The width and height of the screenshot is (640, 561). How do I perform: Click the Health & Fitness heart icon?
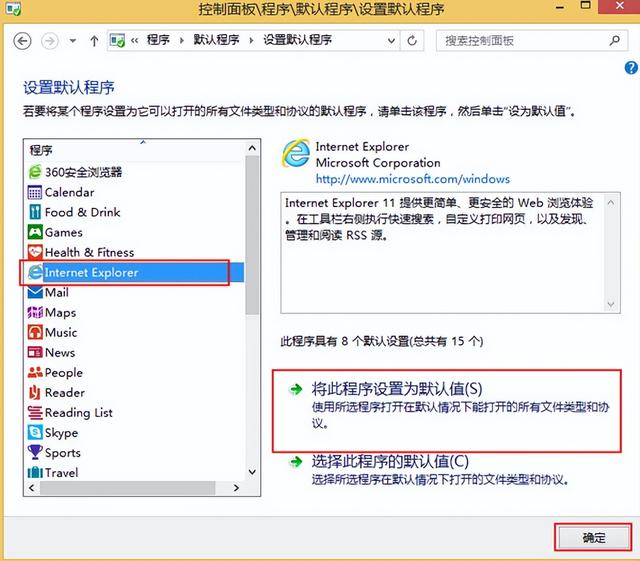(35, 252)
